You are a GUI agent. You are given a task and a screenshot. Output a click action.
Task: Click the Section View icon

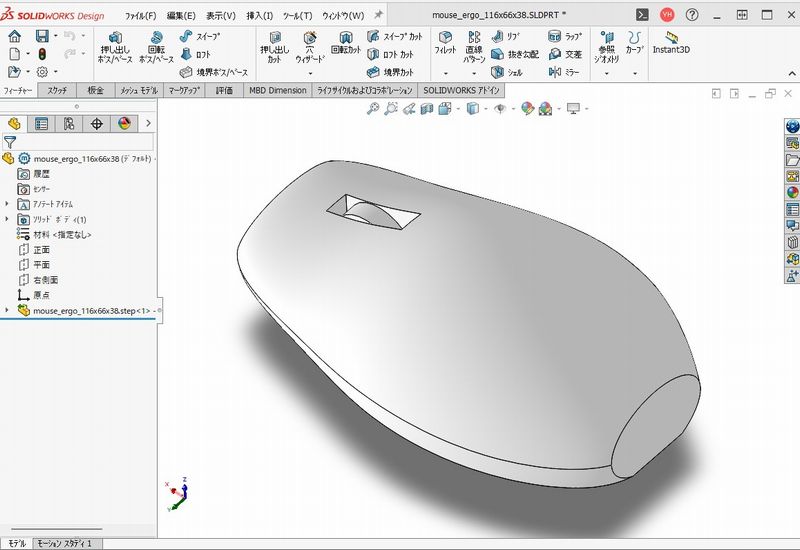(427, 108)
